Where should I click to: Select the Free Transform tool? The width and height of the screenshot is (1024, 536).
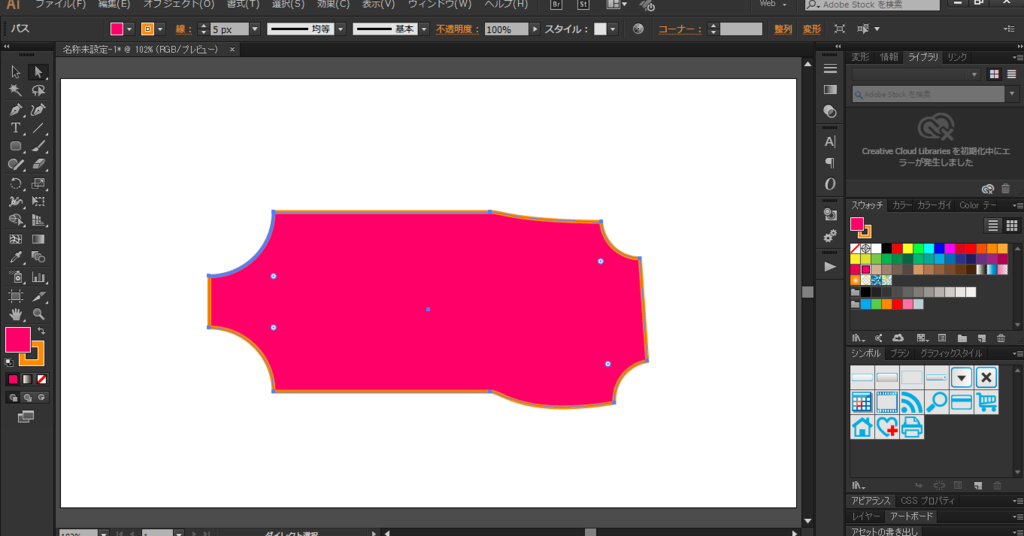[x=38, y=202]
